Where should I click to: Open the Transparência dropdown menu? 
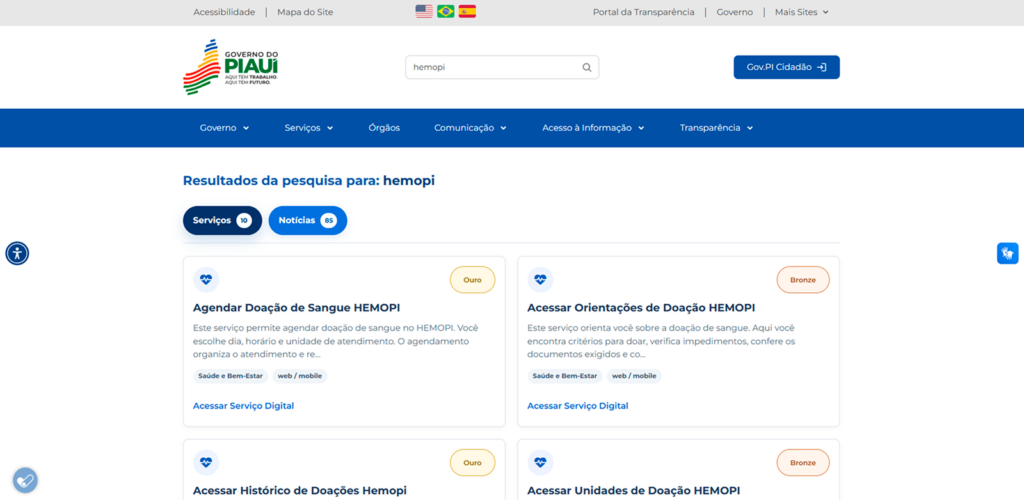click(716, 128)
